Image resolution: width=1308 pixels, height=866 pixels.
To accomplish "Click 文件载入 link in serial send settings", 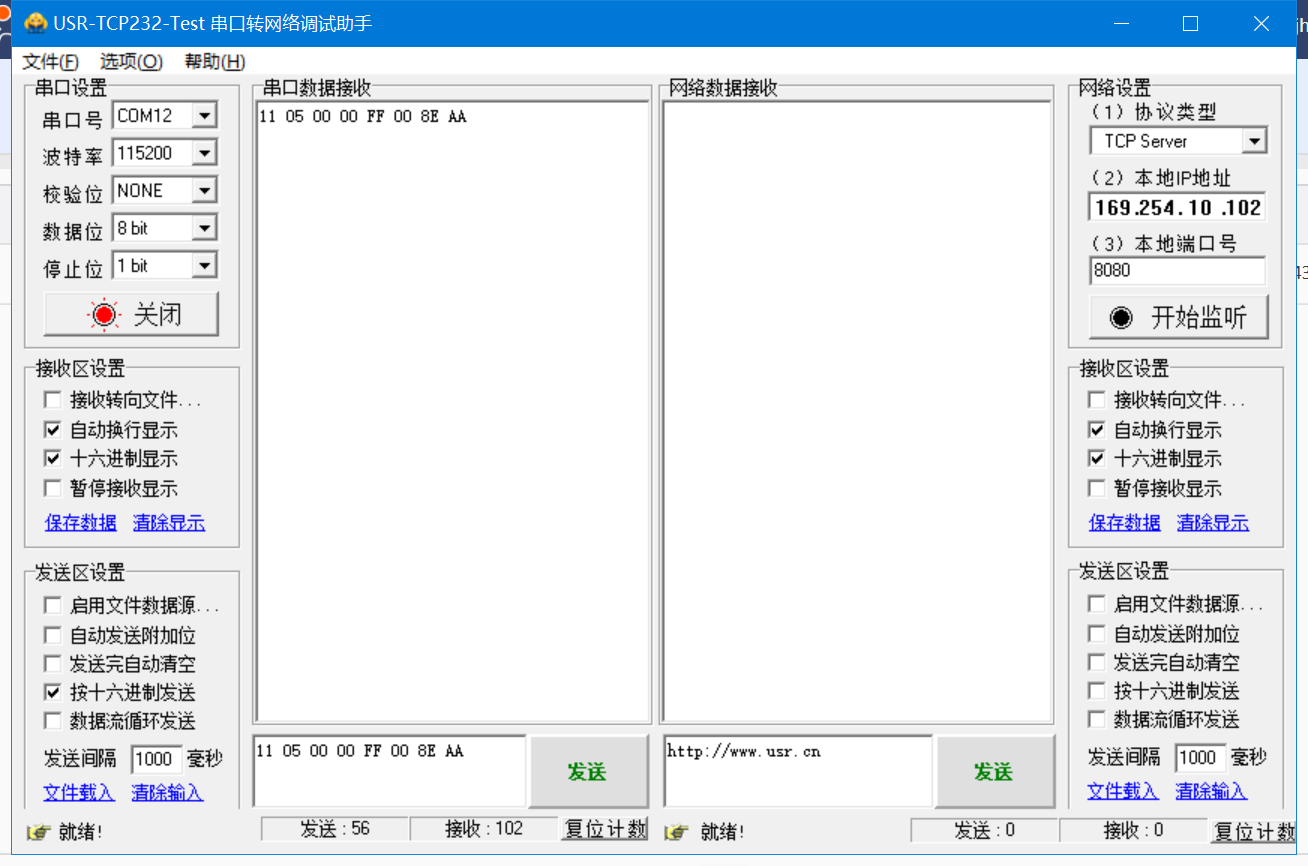I will (x=79, y=793).
